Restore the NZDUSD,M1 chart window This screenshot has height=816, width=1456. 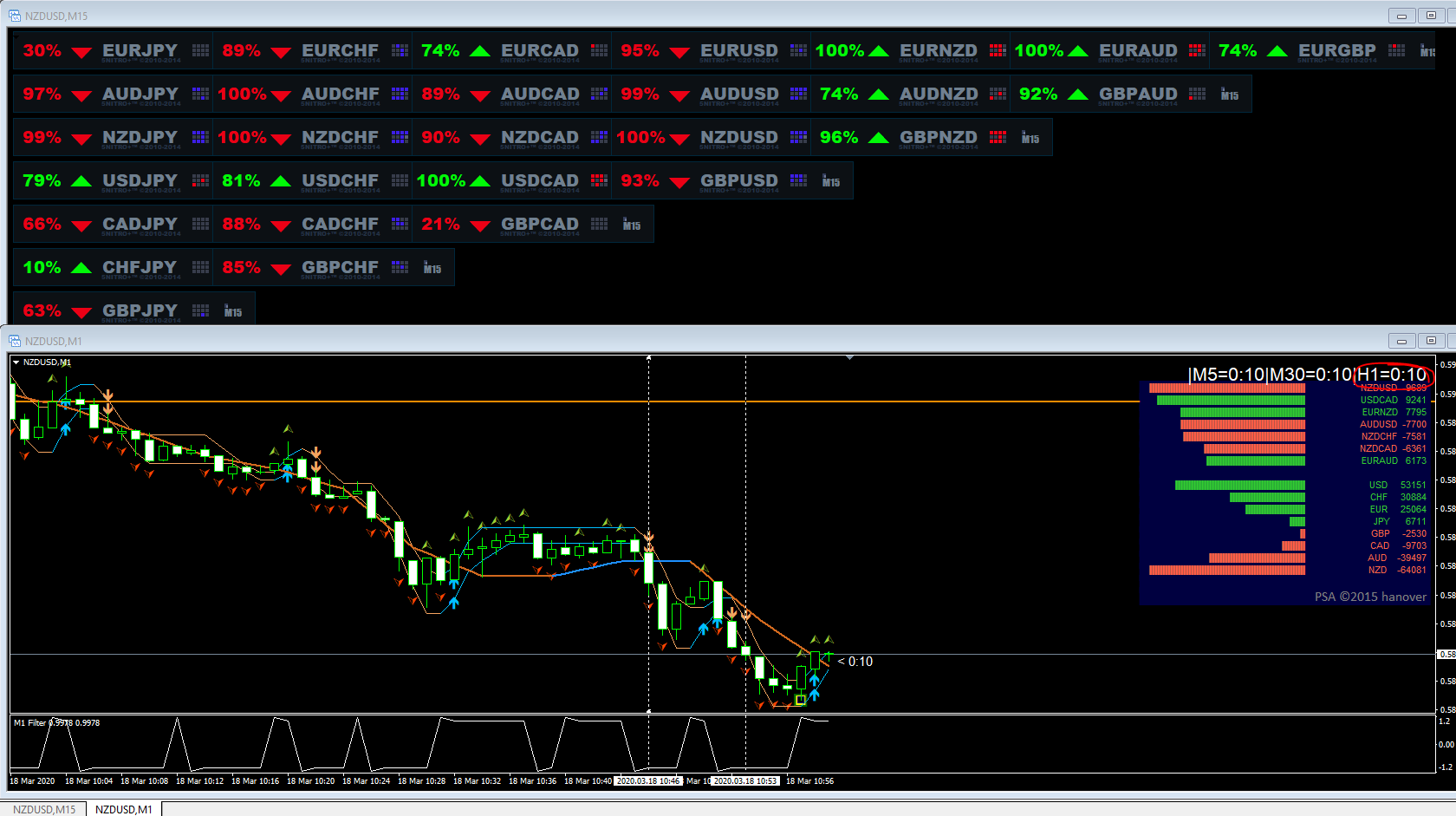click(x=1431, y=341)
